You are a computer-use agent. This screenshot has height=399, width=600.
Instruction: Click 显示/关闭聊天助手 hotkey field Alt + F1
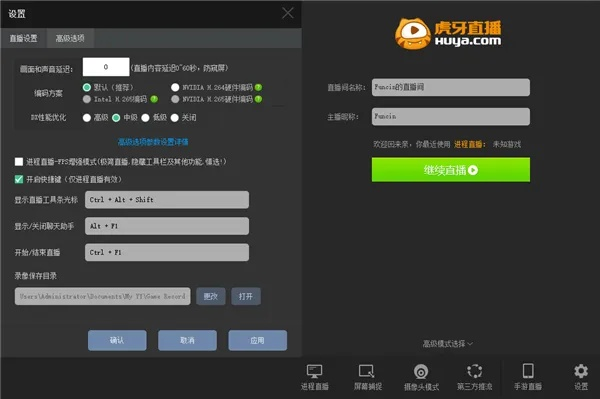click(x=167, y=226)
